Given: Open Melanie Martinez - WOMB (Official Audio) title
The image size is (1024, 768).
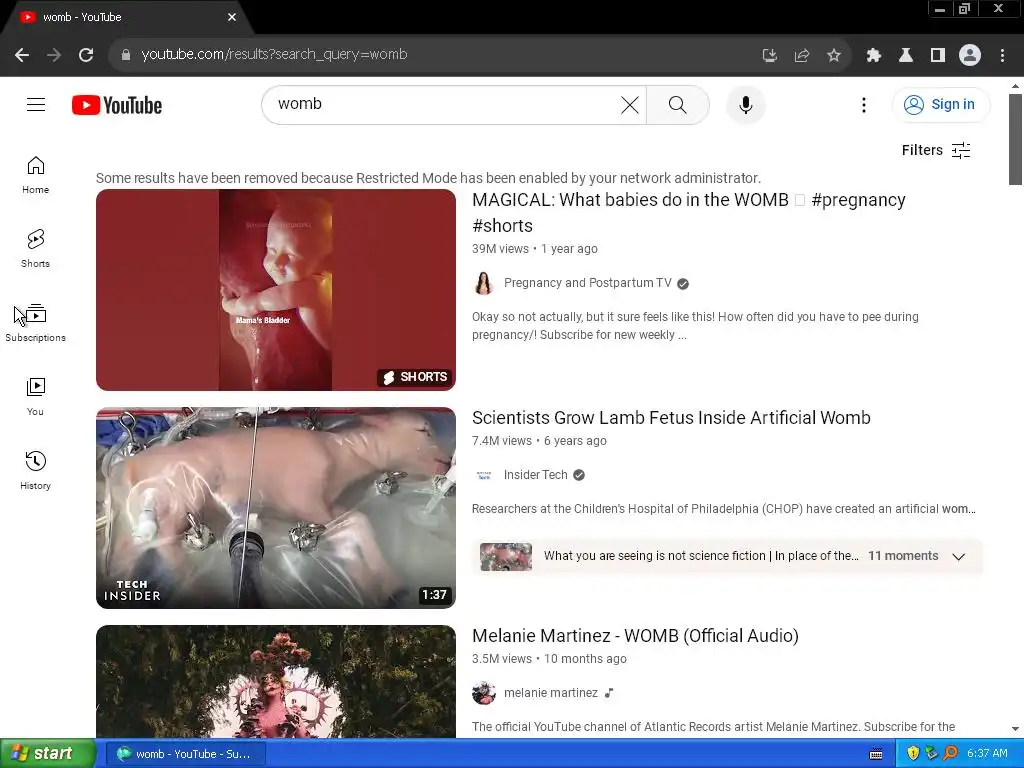Looking at the screenshot, I should tap(635, 636).
